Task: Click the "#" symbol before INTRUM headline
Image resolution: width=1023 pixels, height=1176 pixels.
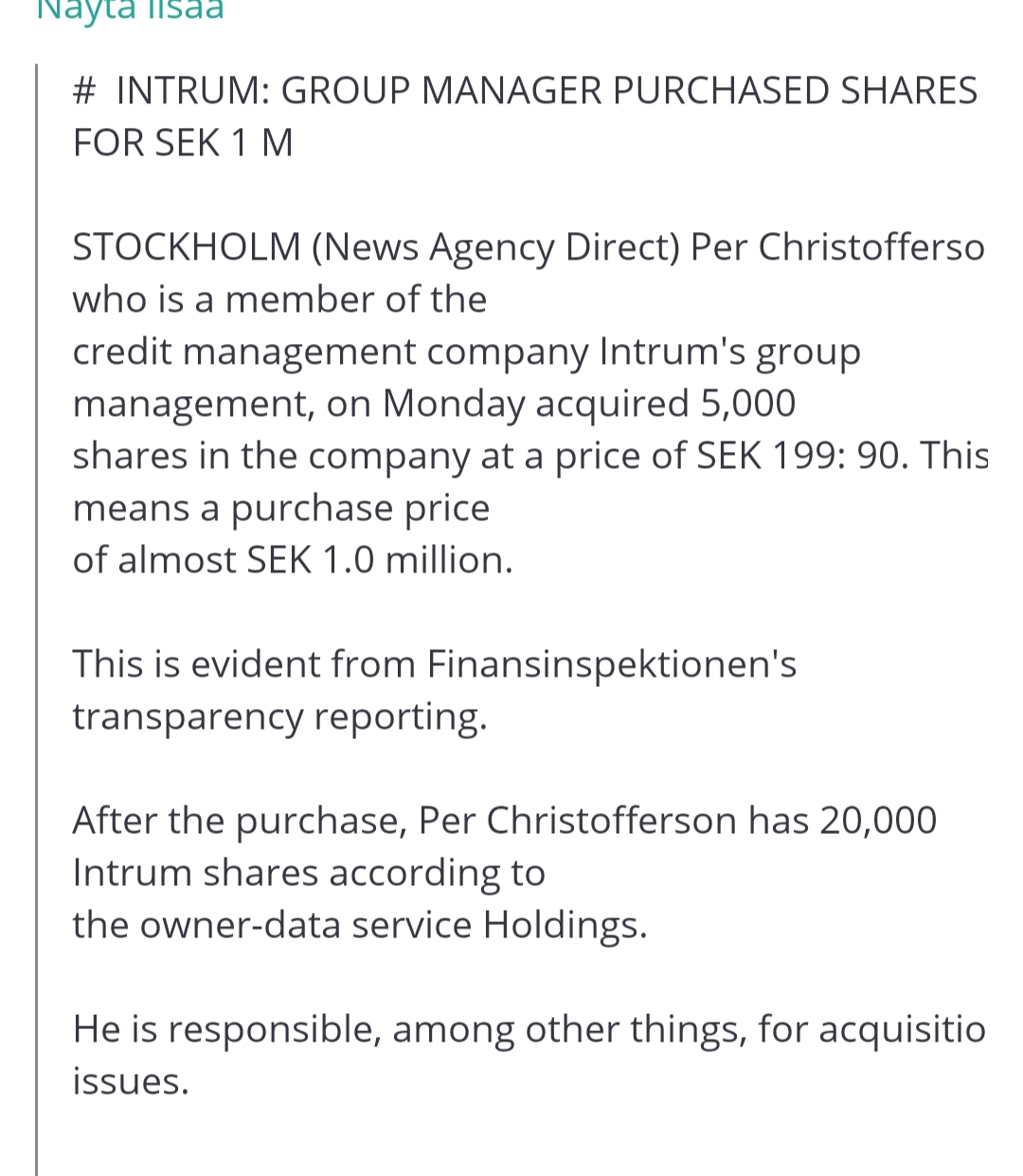Action: pyautogui.click(x=84, y=91)
